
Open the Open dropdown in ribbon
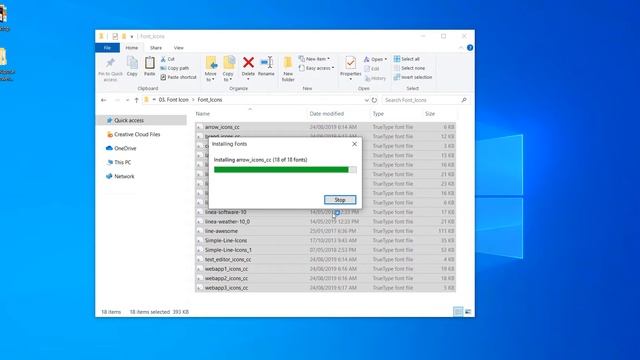tap(375, 59)
